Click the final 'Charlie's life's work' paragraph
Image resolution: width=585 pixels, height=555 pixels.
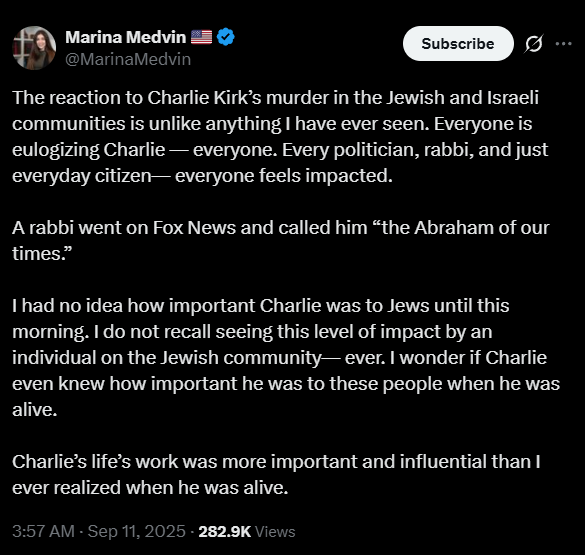coord(276,474)
